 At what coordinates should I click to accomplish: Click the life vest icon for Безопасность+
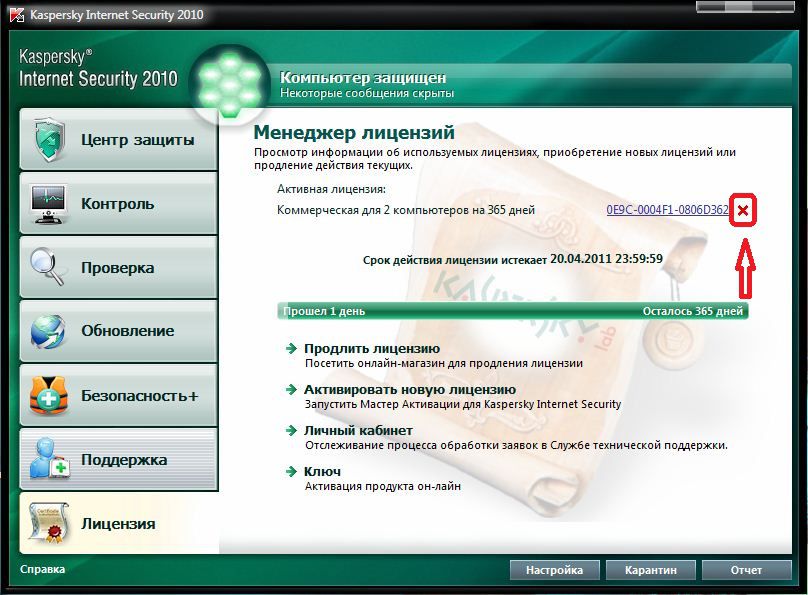(x=48, y=395)
